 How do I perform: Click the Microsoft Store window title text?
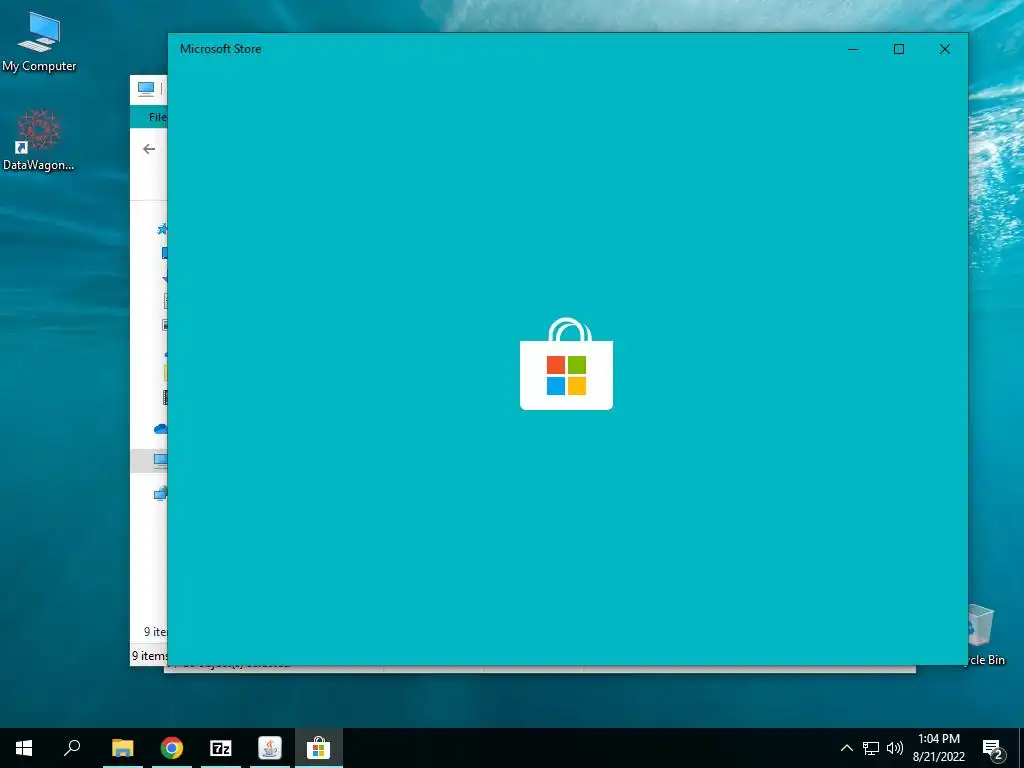click(221, 49)
